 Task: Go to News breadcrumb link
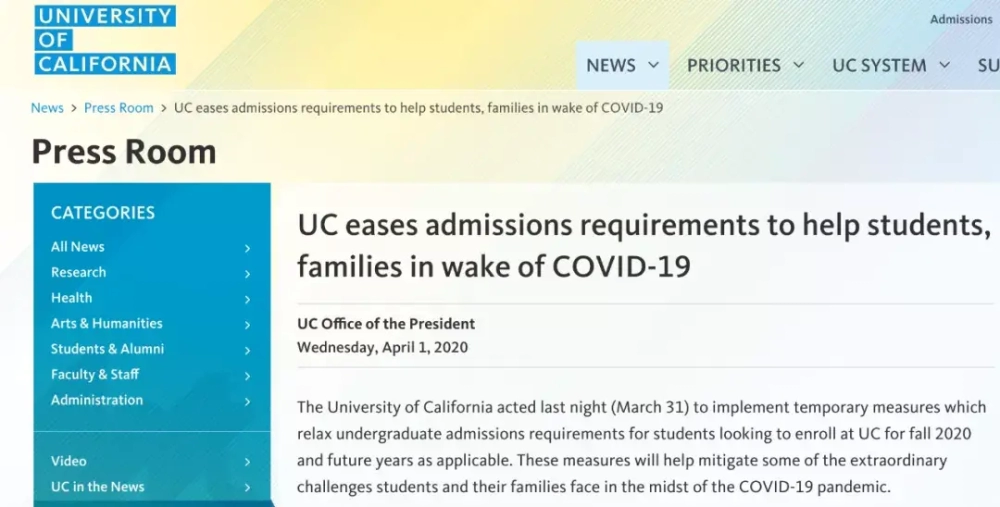(x=47, y=108)
